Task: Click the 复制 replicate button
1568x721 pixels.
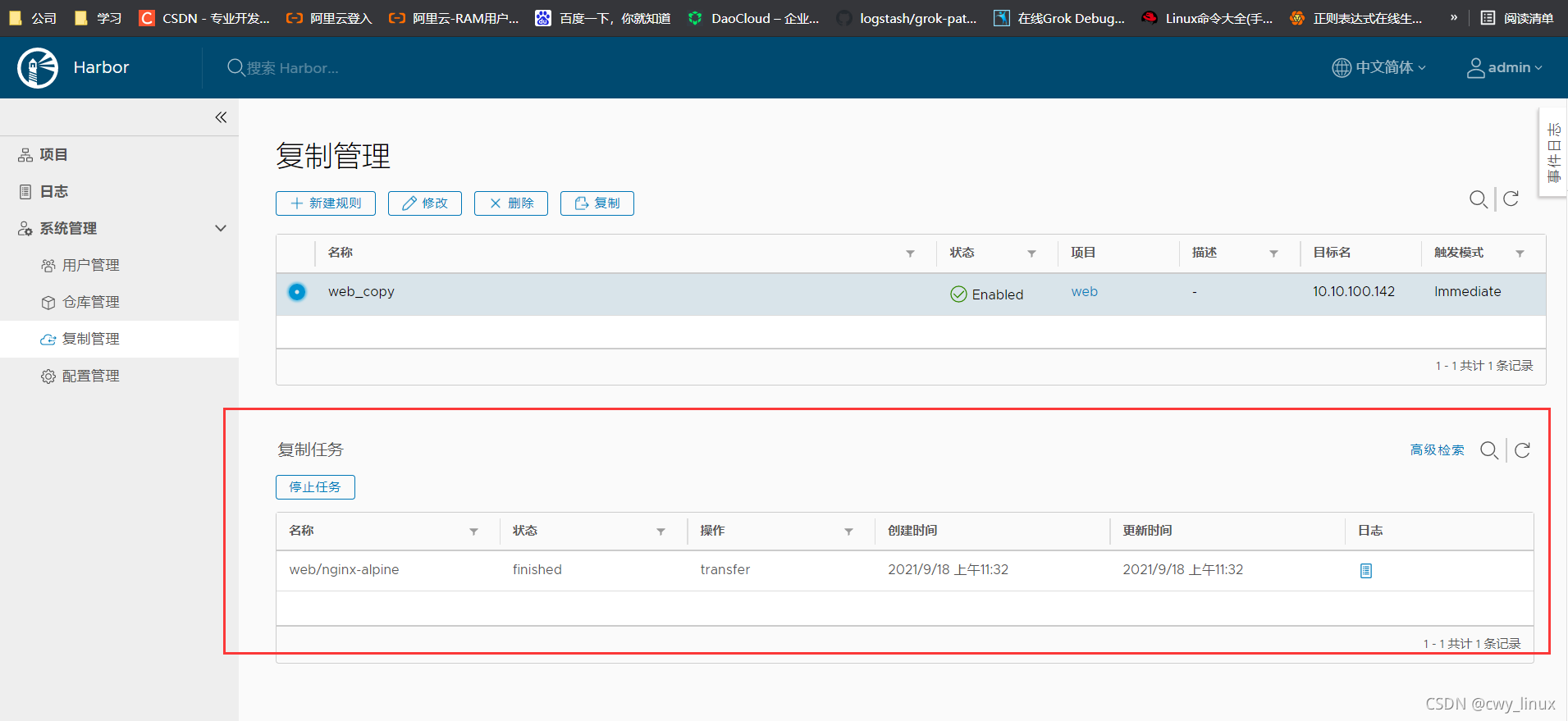Action: [x=597, y=203]
